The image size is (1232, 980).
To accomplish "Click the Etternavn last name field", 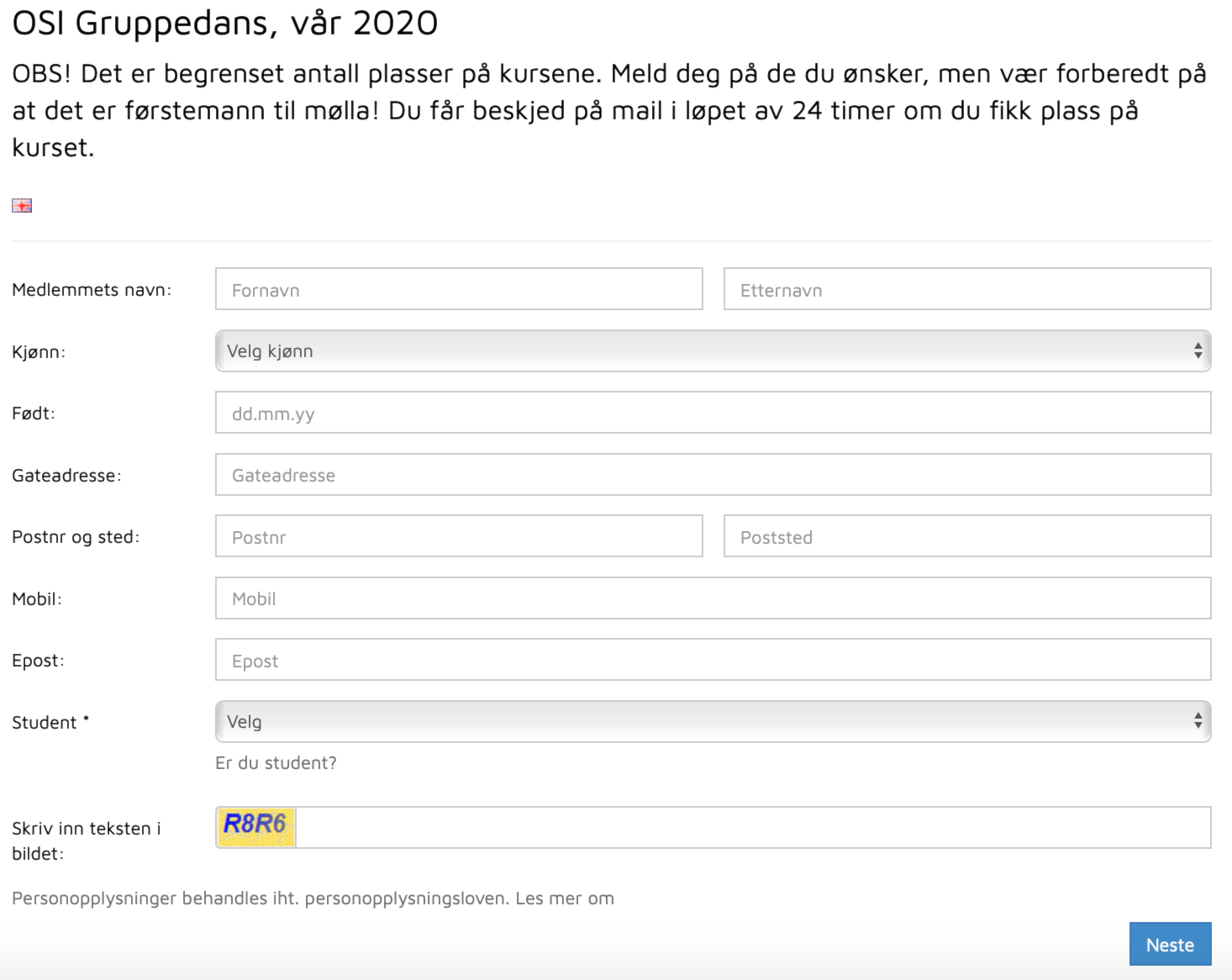I will [967, 289].
